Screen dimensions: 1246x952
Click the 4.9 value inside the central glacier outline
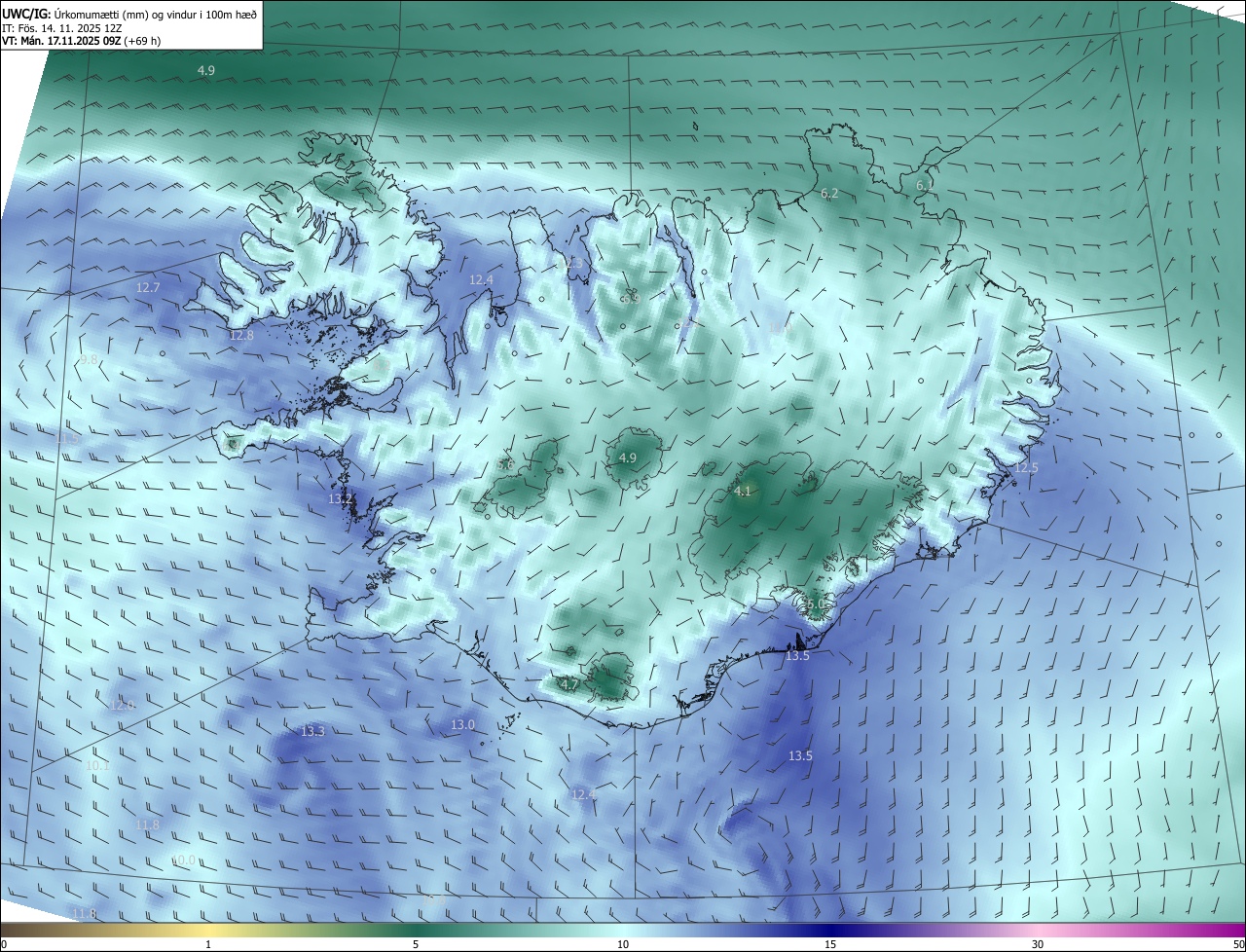628,458
